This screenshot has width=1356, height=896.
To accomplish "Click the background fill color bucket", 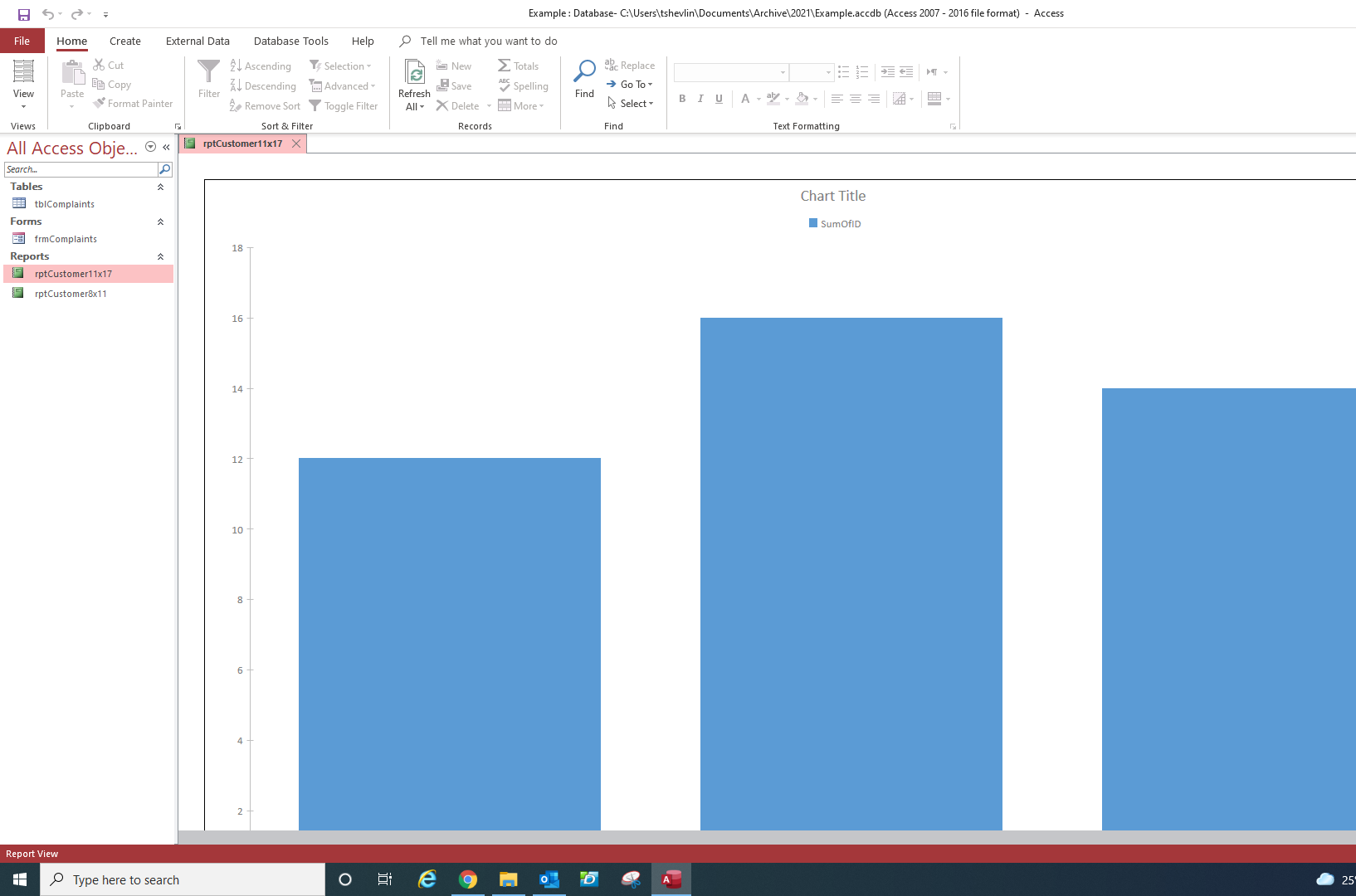I will click(802, 99).
